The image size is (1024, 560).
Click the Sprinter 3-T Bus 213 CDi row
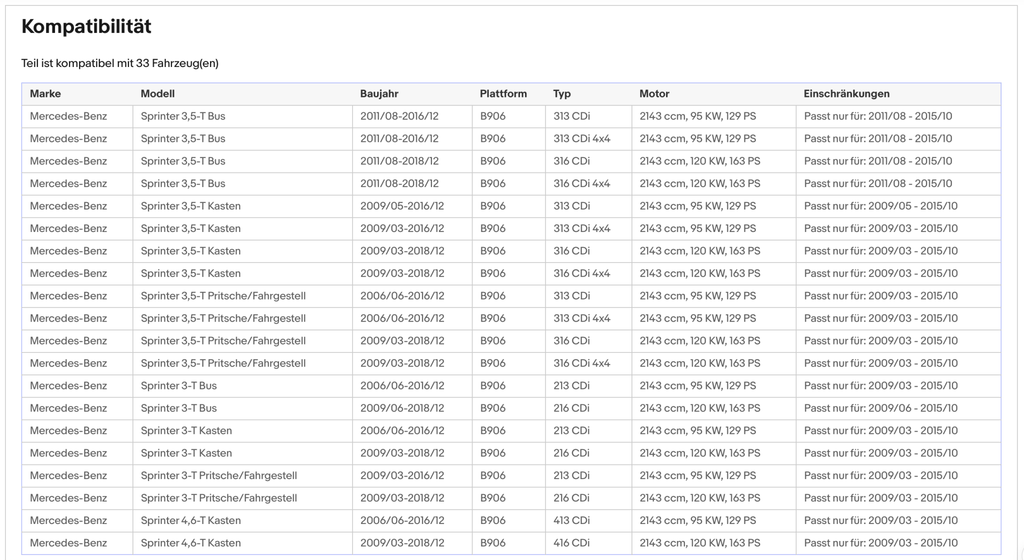511,386
